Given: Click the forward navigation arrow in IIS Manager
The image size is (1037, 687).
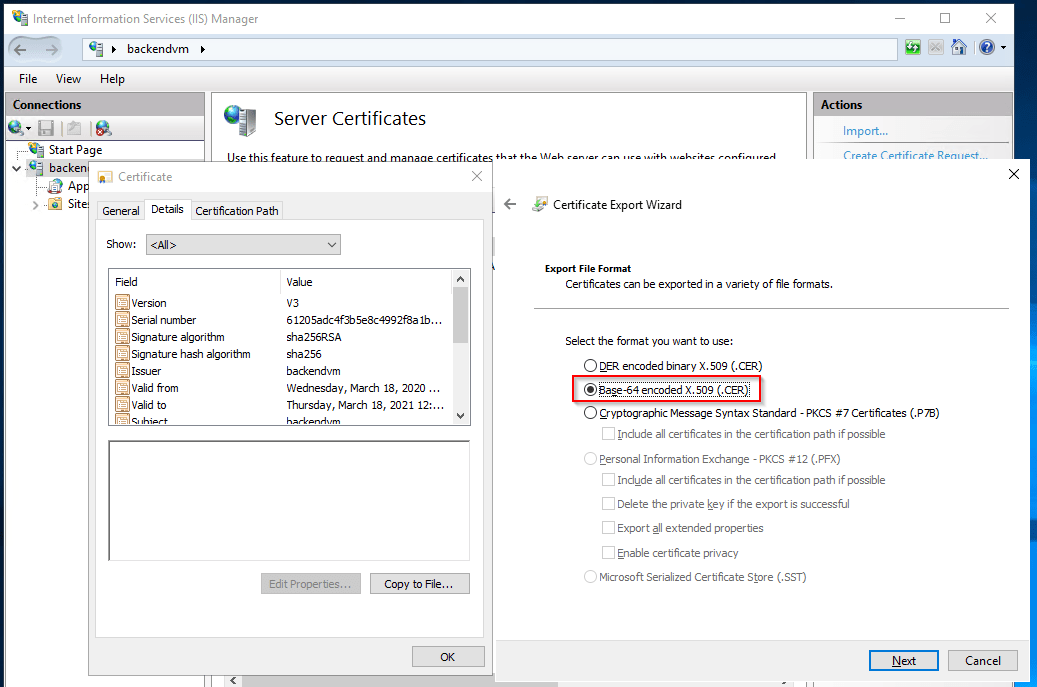Looking at the screenshot, I should (x=52, y=50).
